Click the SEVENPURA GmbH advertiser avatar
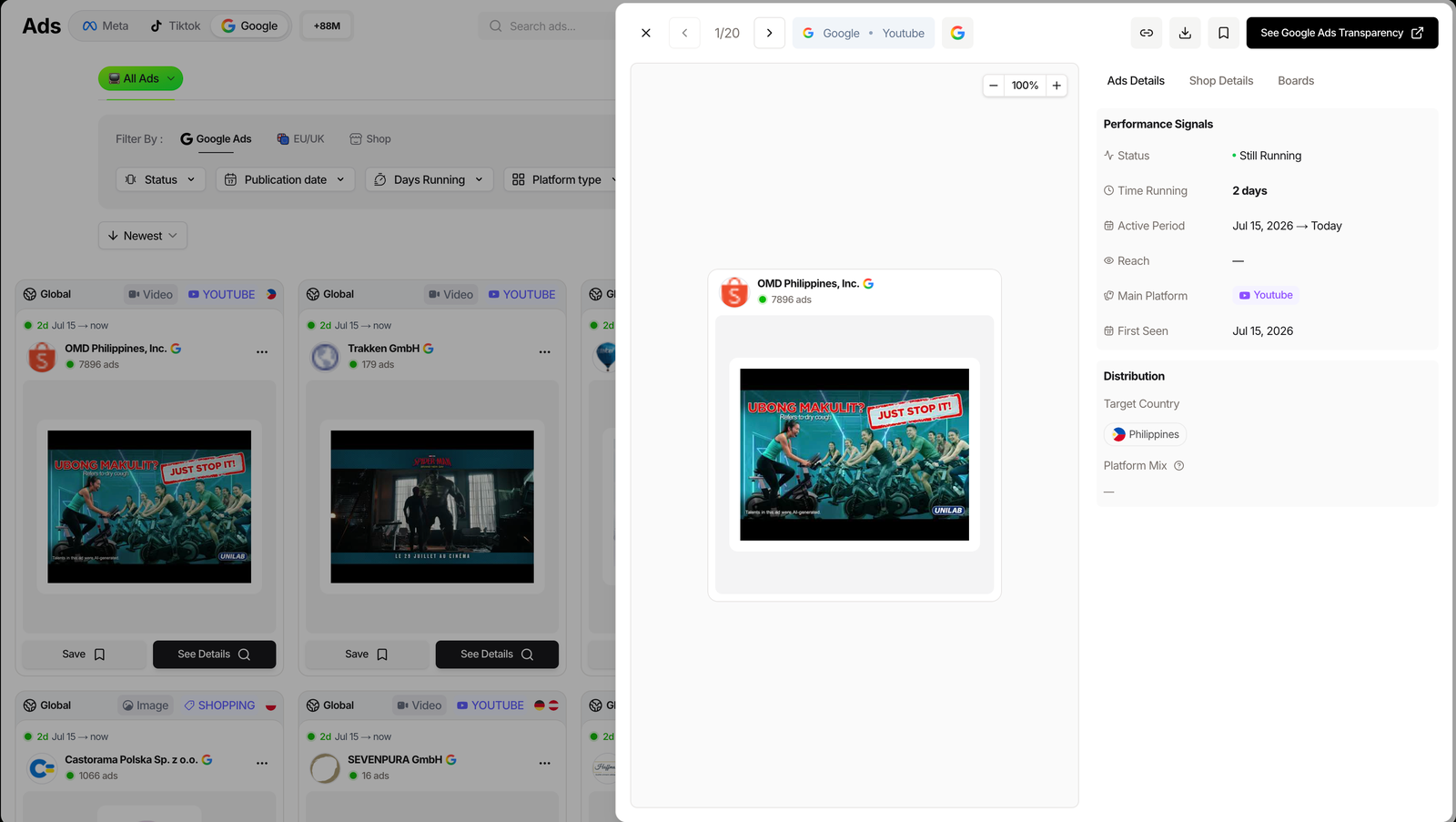The width and height of the screenshot is (1456, 822). click(325, 768)
